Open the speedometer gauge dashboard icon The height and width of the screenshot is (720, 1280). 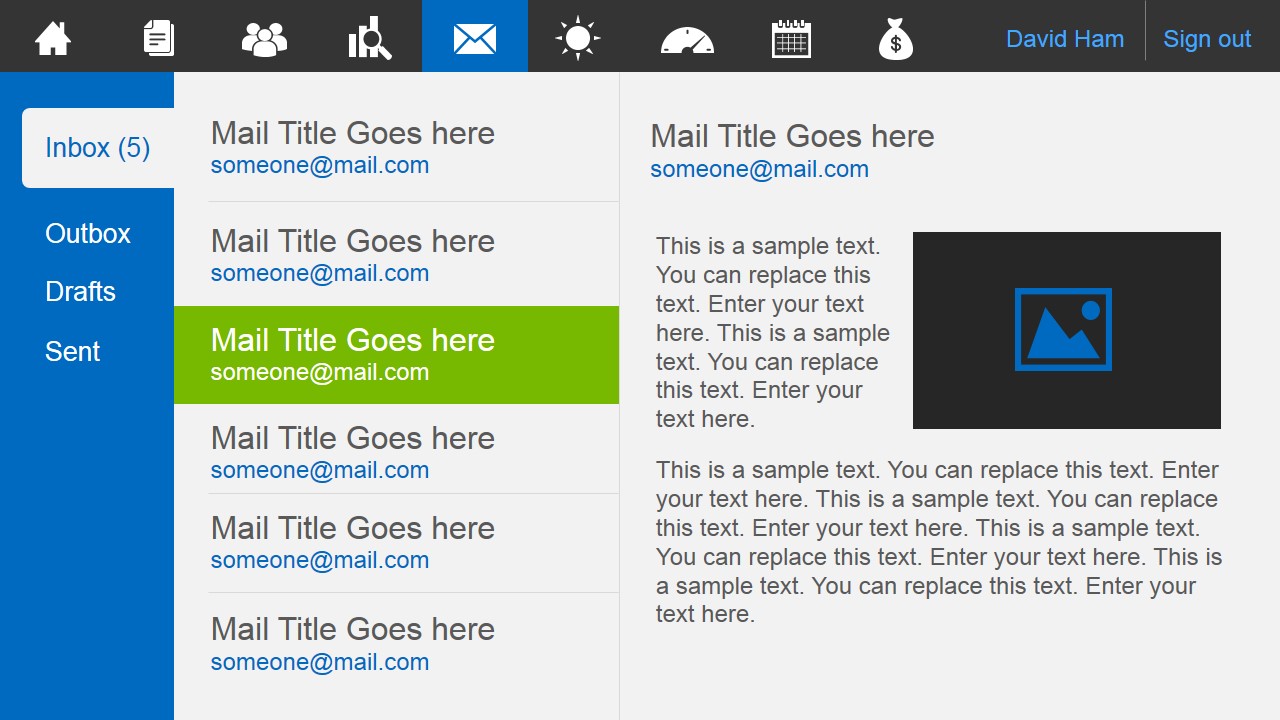pyautogui.click(x=687, y=40)
